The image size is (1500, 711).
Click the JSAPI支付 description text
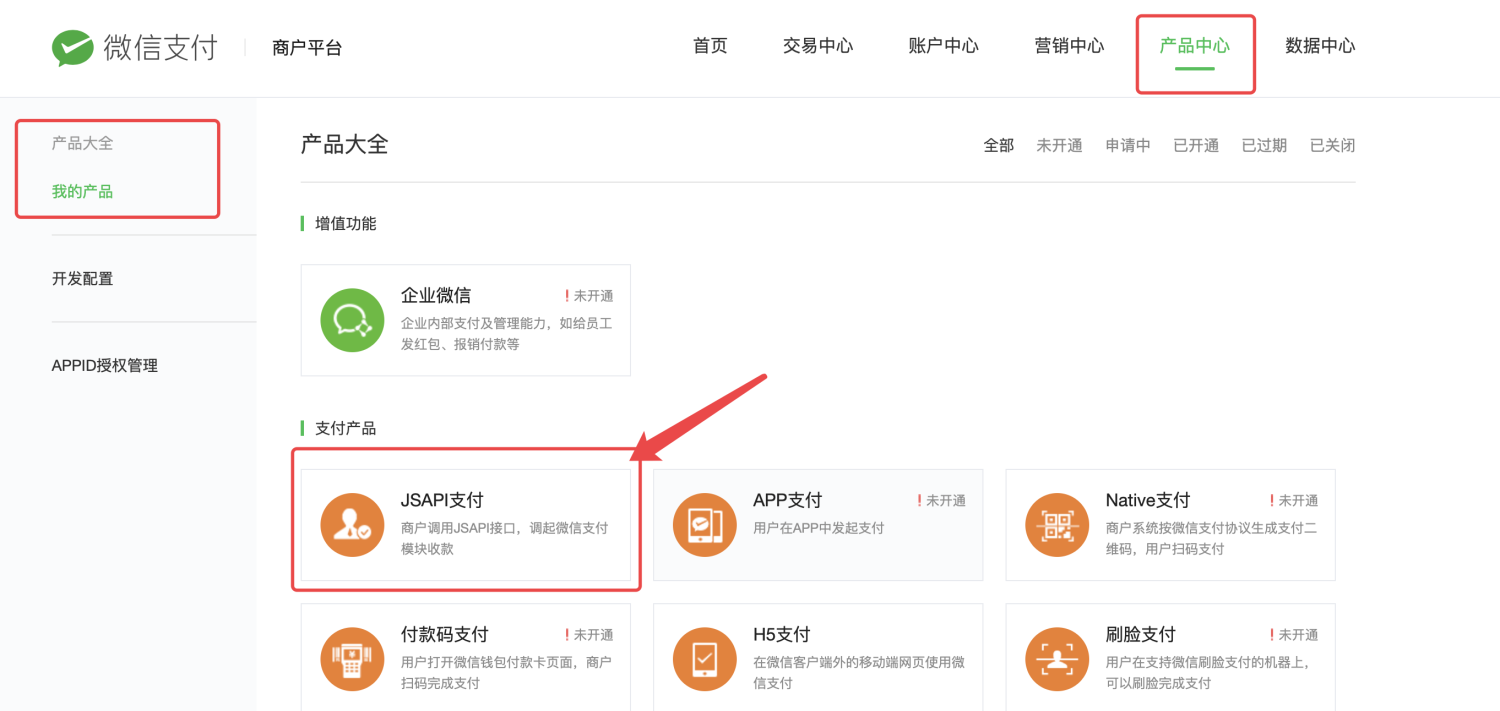point(505,538)
